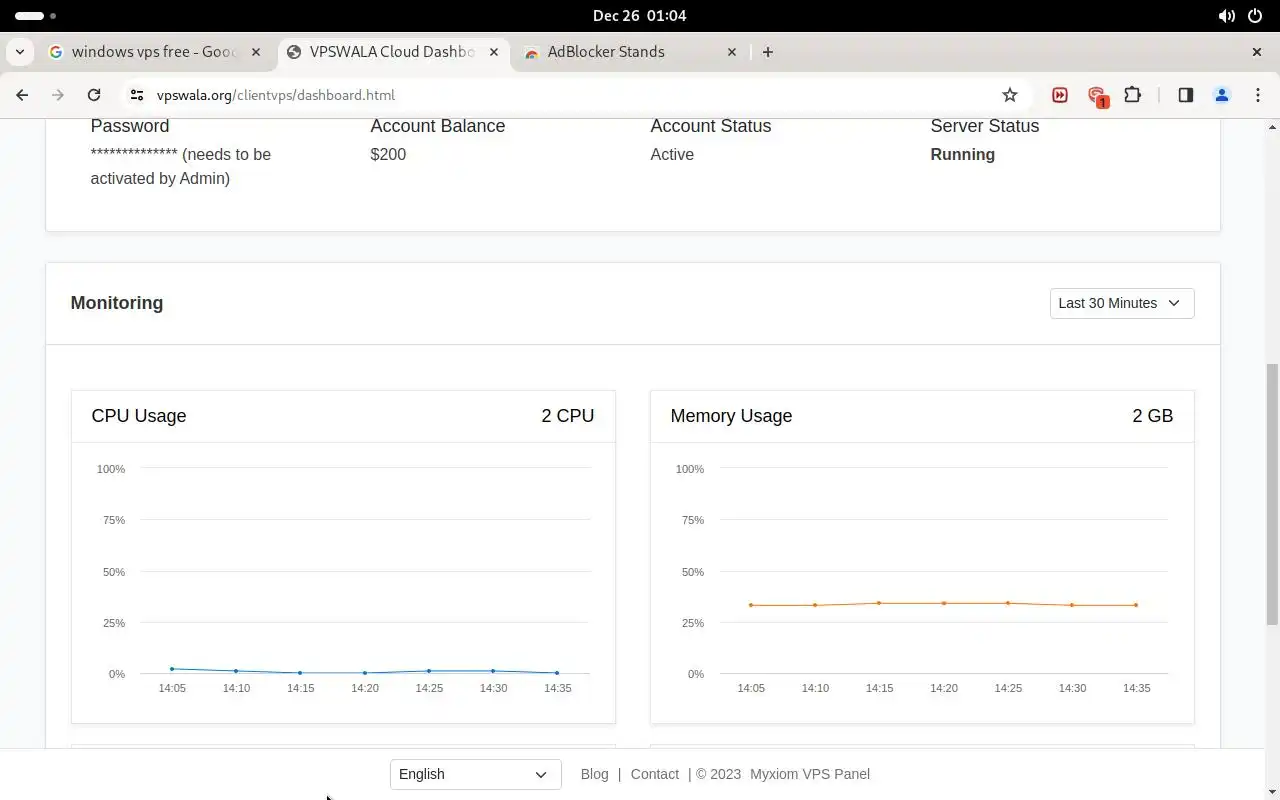Open a new browser tab
Viewport: 1280px width, 800px height.
[768, 52]
